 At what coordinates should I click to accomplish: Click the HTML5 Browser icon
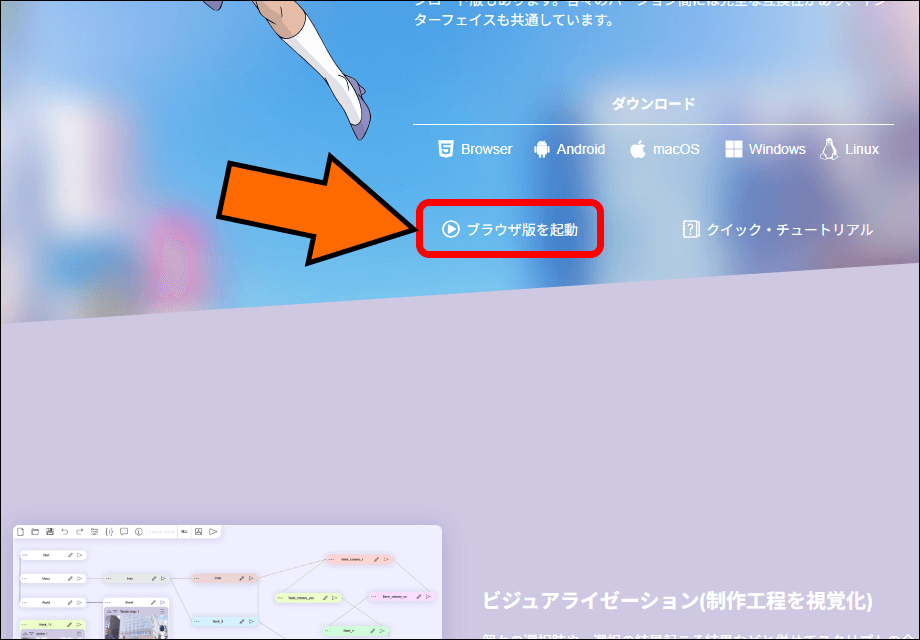coord(446,149)
